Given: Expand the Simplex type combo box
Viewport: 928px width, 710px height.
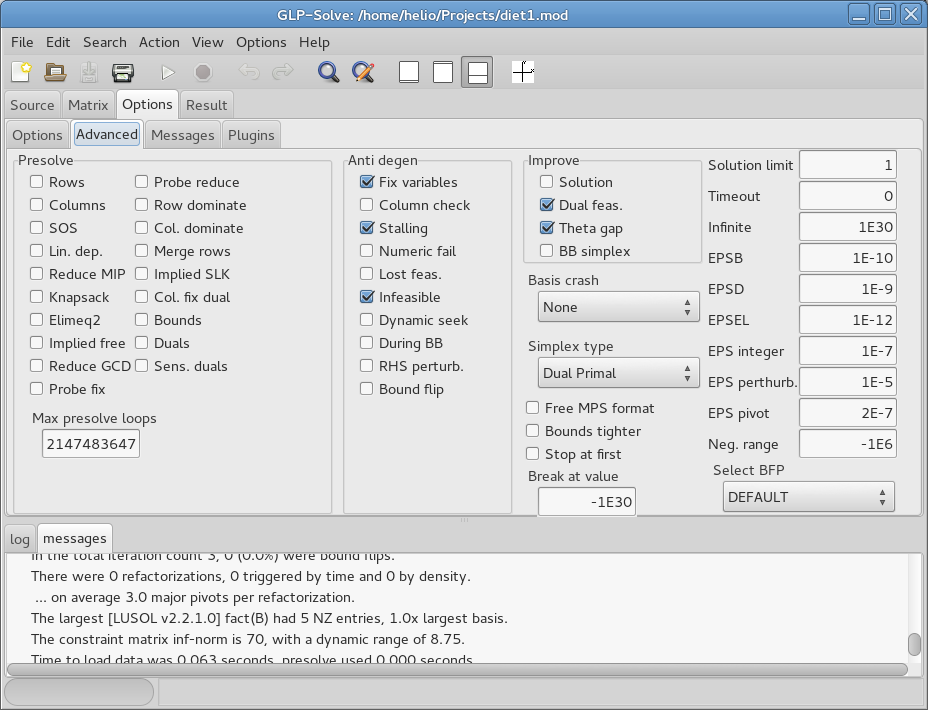Looking at the screenshot, I should pos(615,373).
